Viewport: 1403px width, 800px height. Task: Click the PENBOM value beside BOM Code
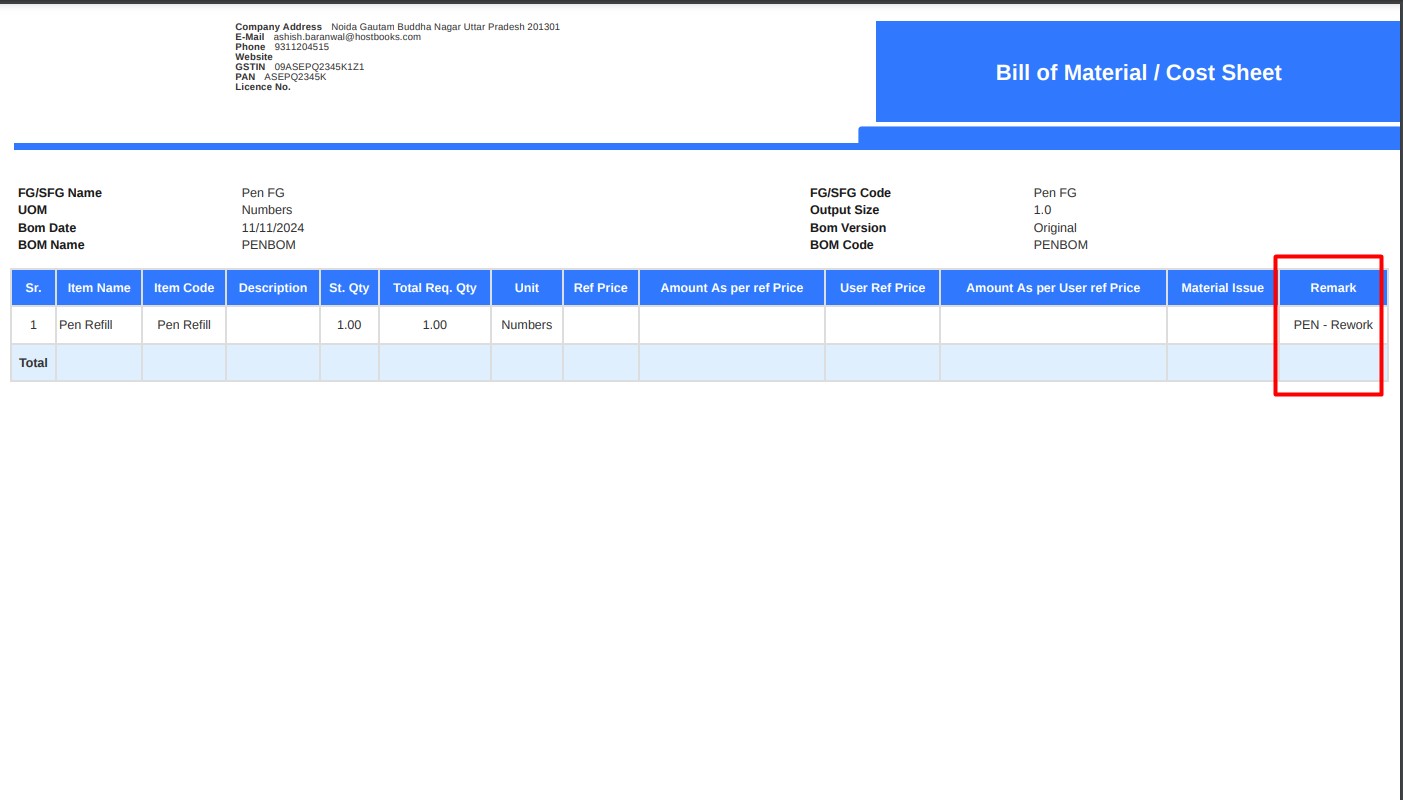coord(1061,245)
